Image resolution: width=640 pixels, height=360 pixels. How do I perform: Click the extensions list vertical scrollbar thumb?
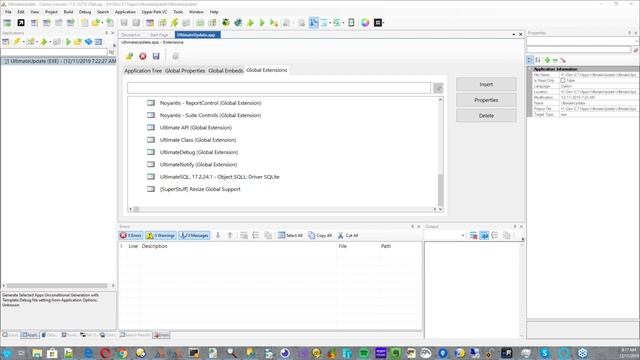pyautogui.click(x=440, y=190)
